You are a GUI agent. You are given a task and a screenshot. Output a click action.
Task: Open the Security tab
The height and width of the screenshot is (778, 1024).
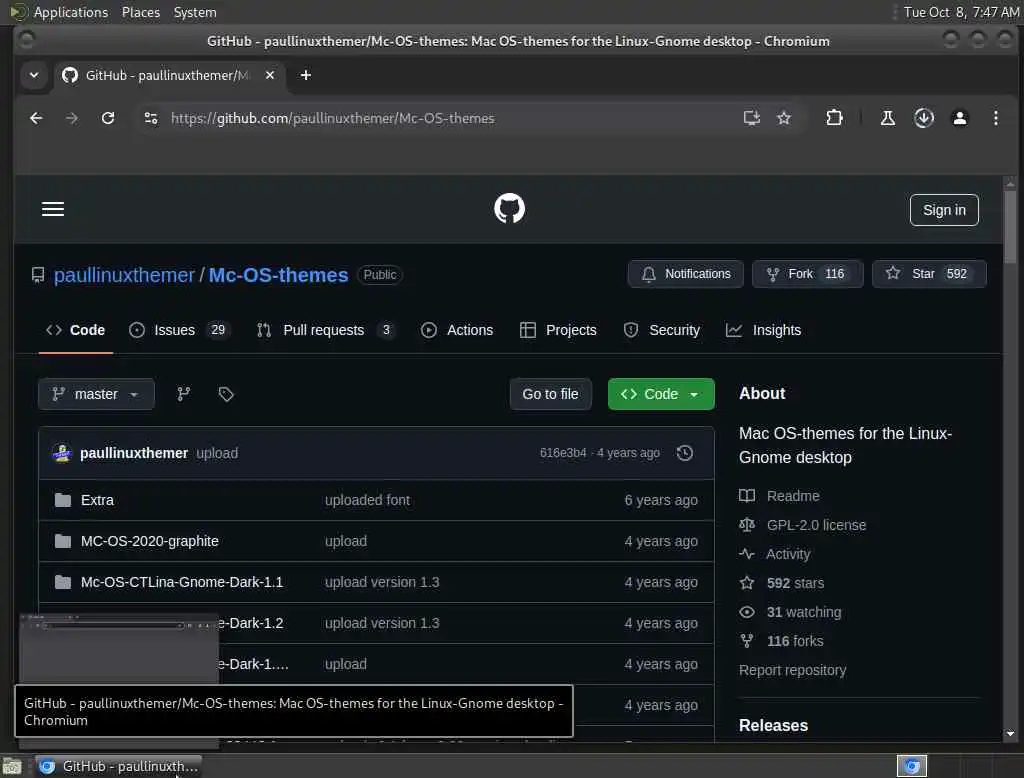coord(662,330)
